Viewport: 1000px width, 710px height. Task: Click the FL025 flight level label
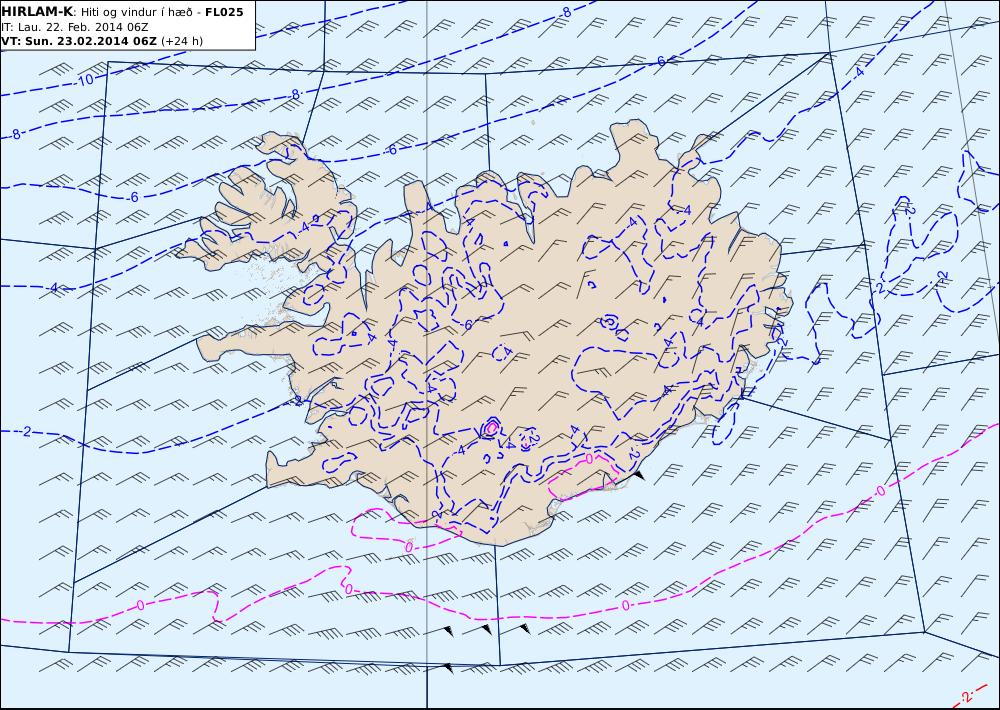(x=224, y=12)
